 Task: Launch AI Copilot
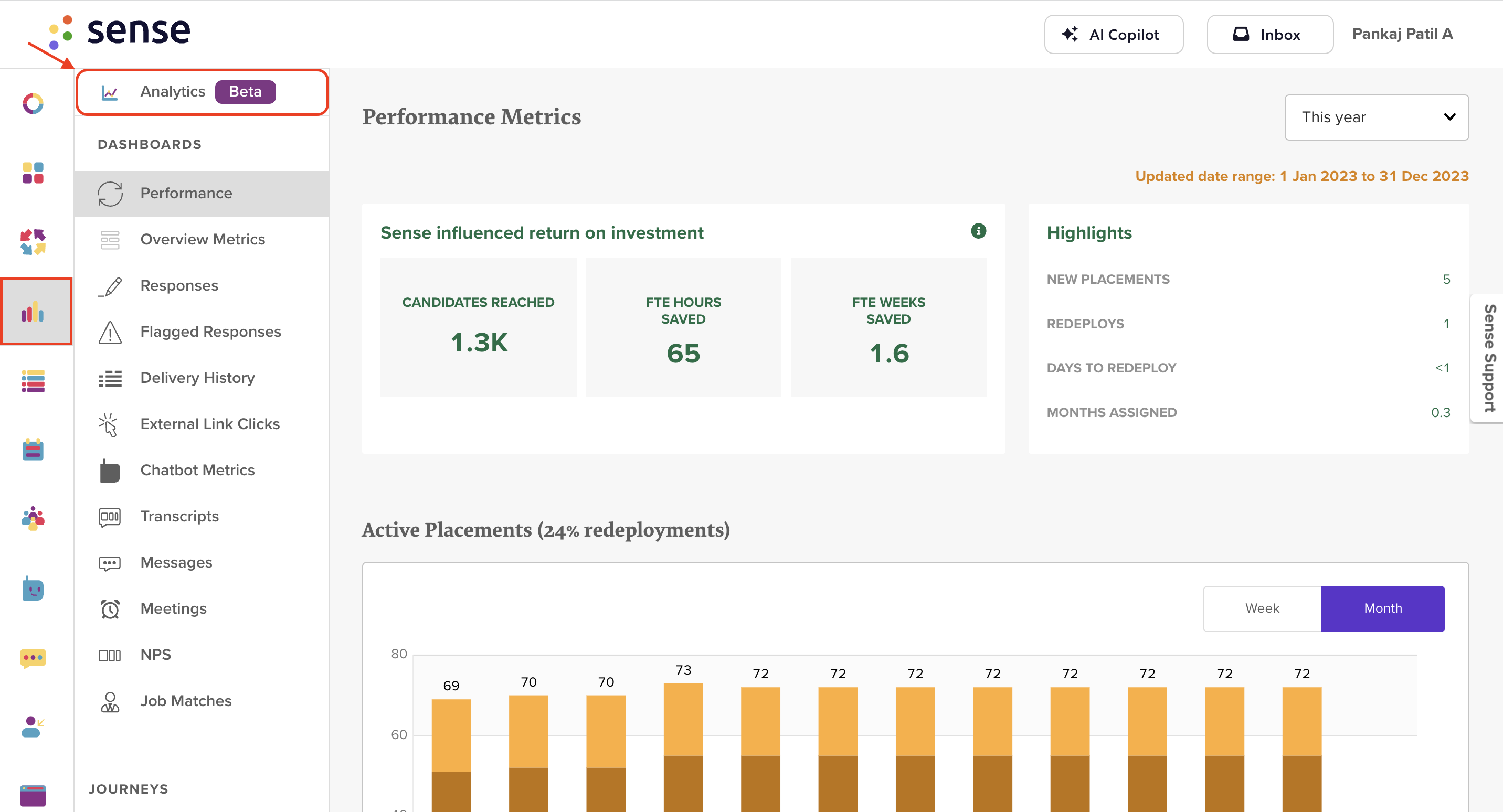click(1113, 35)
